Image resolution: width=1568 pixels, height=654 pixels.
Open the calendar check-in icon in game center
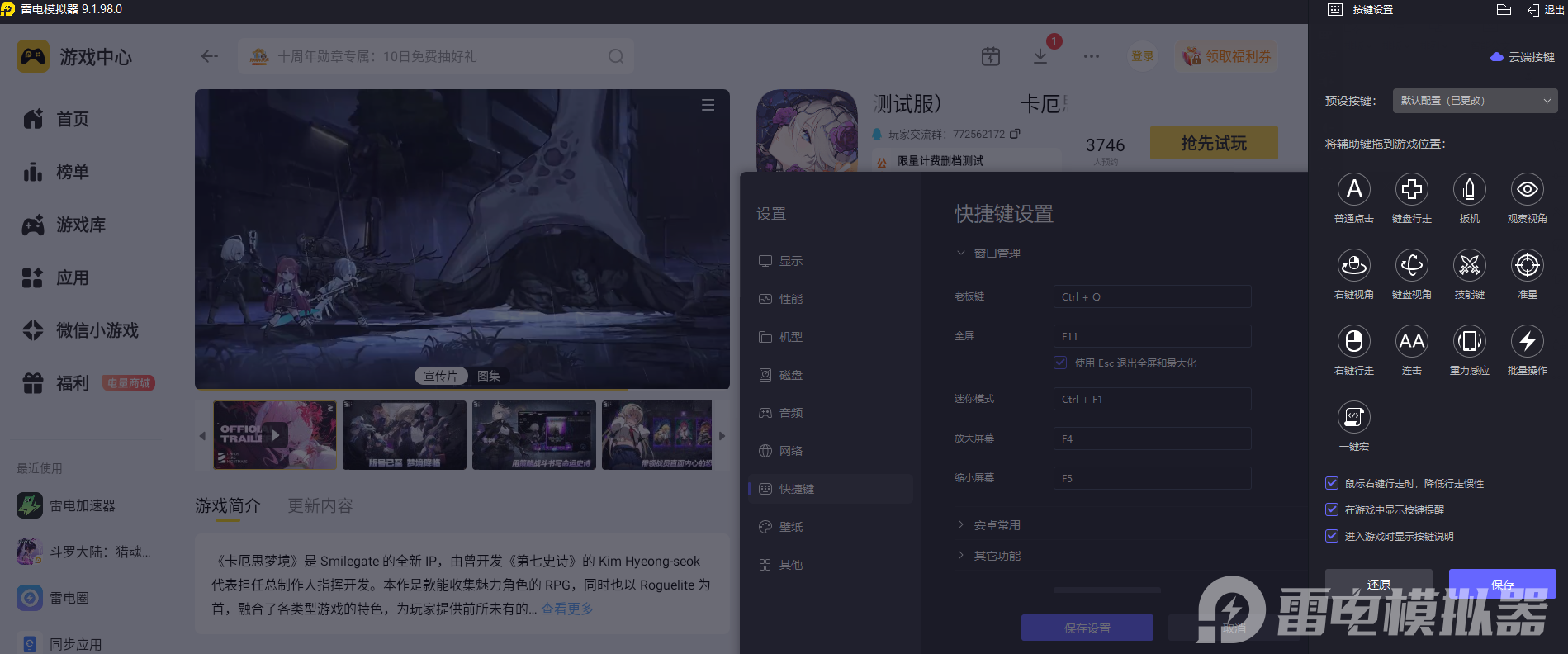click(x=991, y=56)
